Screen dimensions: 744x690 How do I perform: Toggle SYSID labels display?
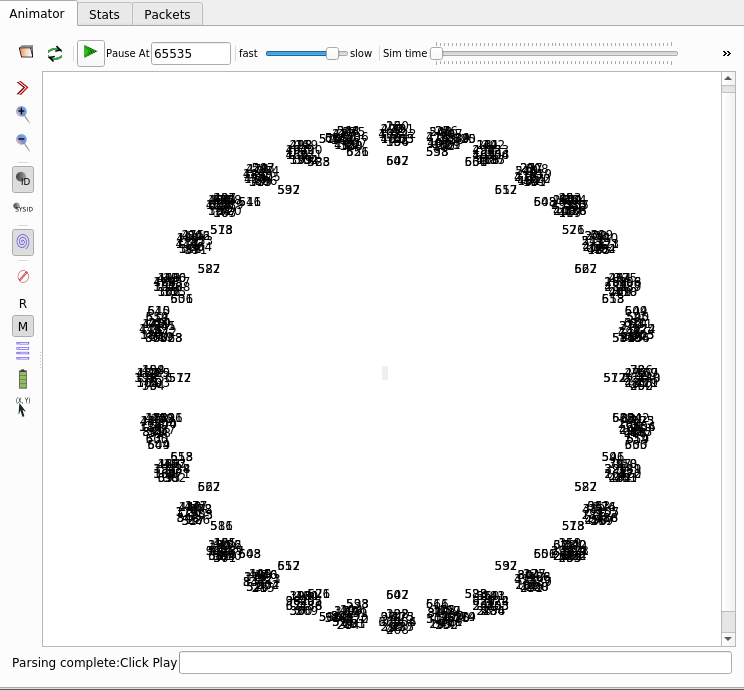pyautogui.click(x=23, y=208)
